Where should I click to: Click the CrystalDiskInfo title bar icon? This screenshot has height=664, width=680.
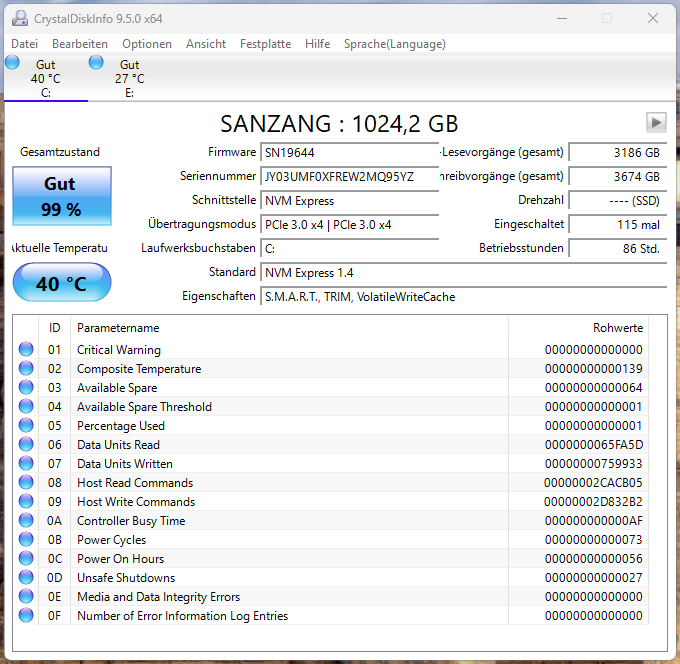20,19
